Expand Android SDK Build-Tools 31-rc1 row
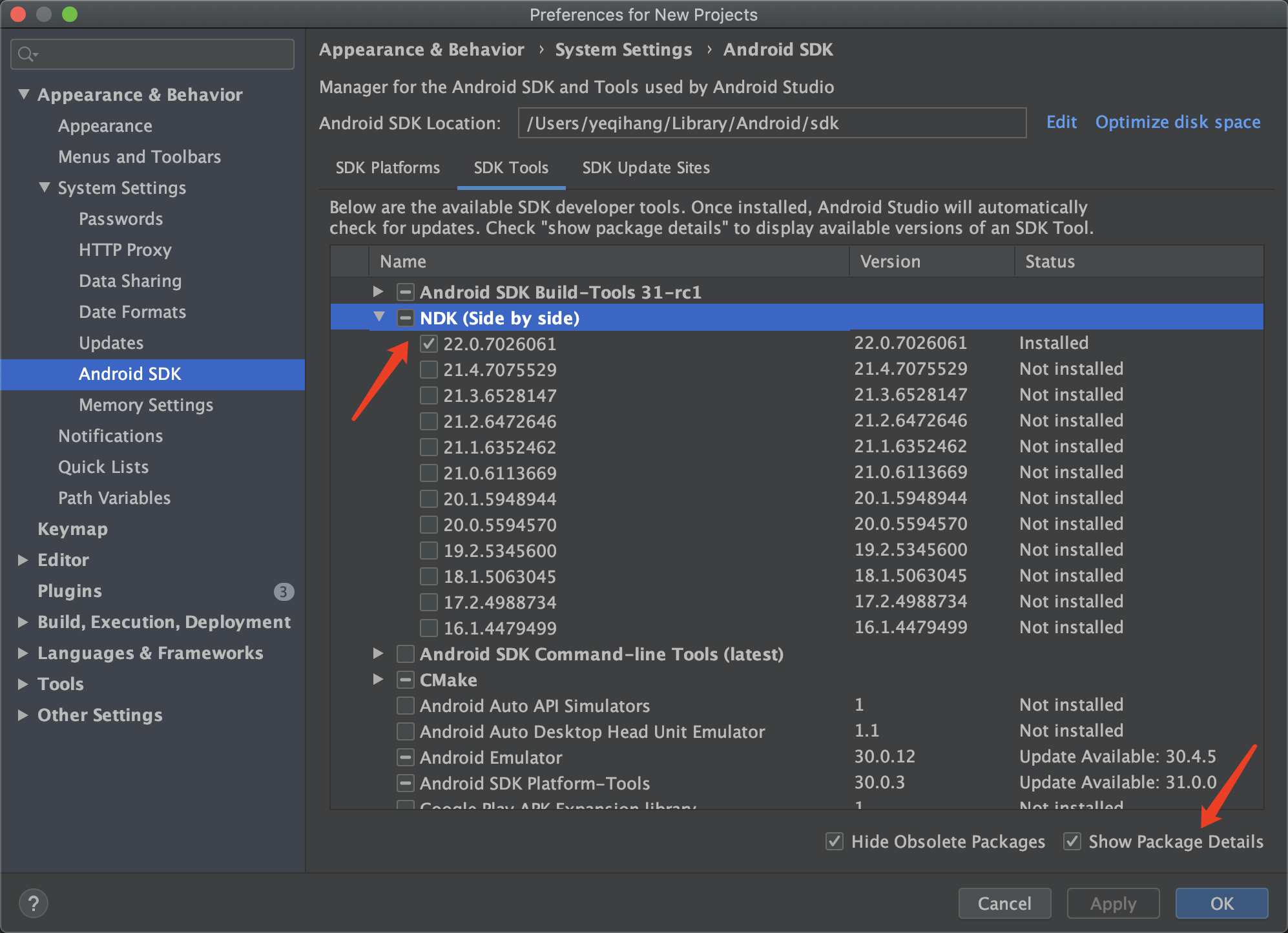The image size is (1288, 933). point(379,292)
